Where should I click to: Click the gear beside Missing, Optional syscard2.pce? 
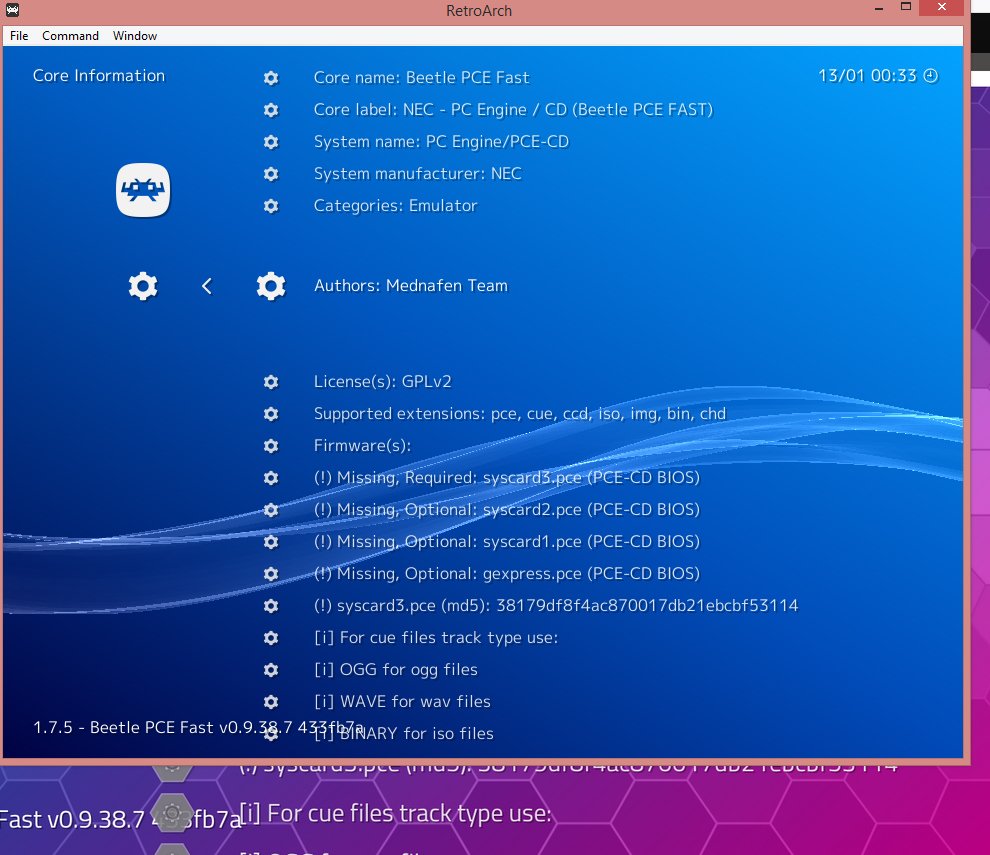tap(271, 510)
